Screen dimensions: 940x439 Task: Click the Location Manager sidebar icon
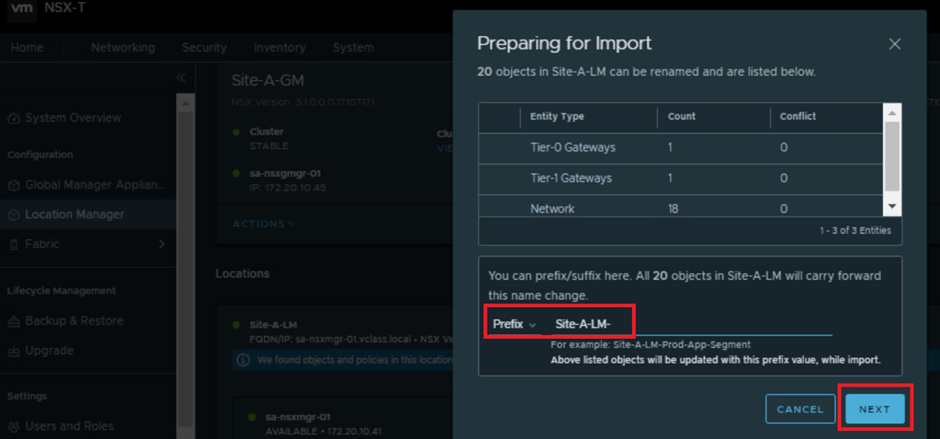point(14,214)
